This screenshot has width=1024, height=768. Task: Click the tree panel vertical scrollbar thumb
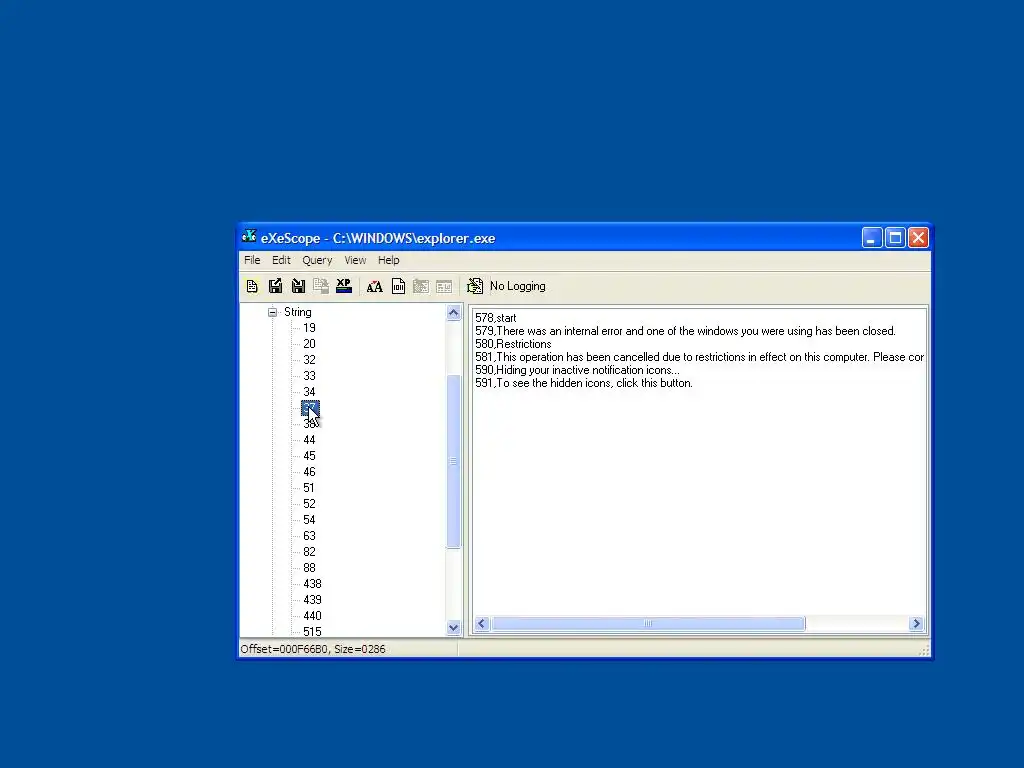[x=453, y=462]
